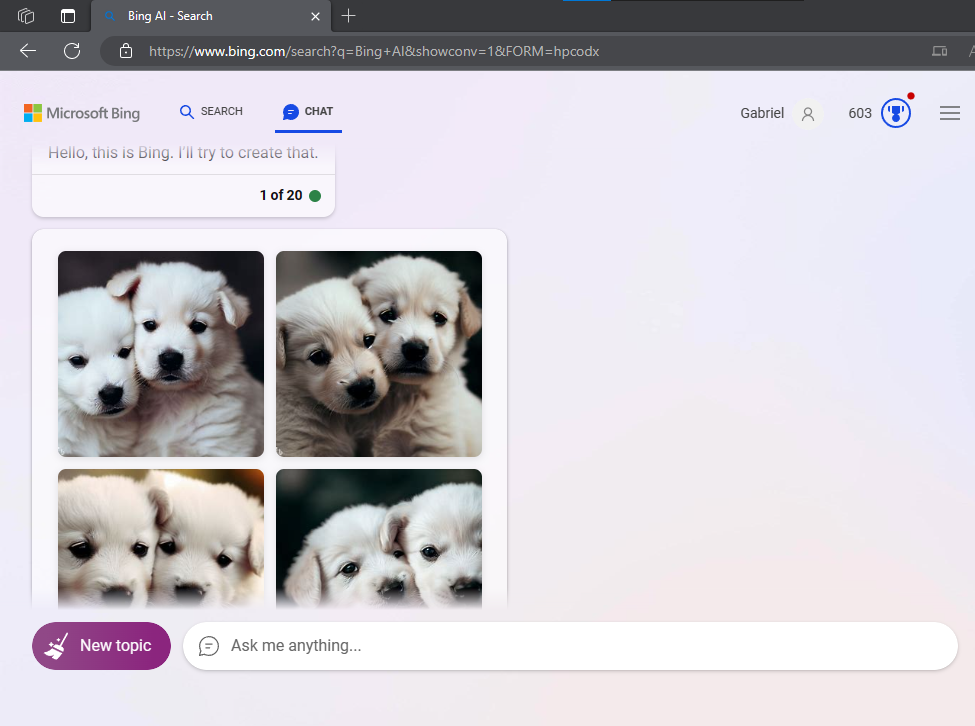Viewport: 975px width, 726px height.
Task: Open the bottom-left puppies image
Action: tap(161, 538)
